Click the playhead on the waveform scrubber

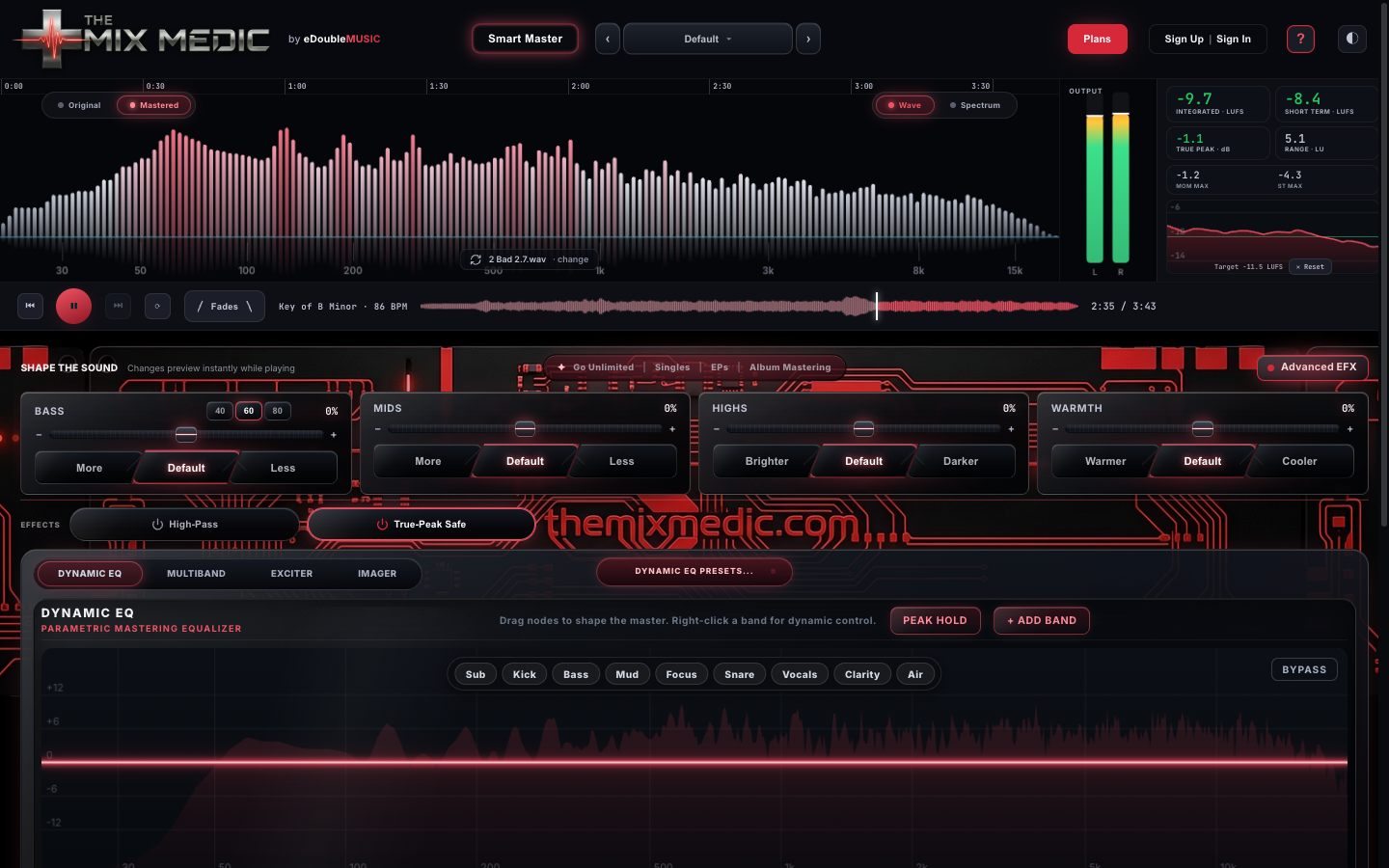point(877,307)
